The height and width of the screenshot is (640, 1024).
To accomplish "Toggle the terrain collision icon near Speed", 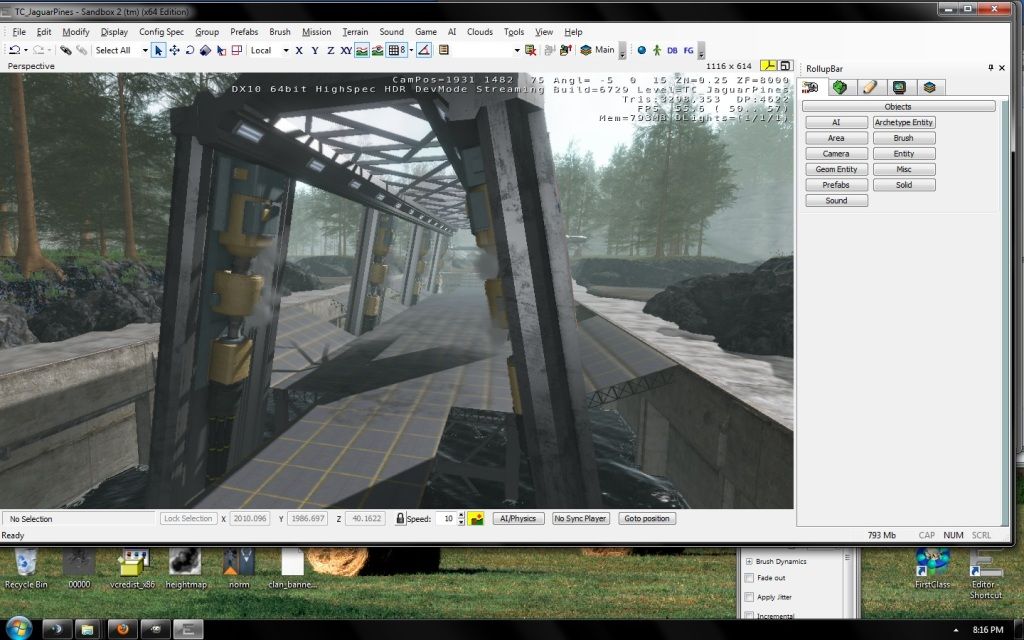I will (476, 519).
